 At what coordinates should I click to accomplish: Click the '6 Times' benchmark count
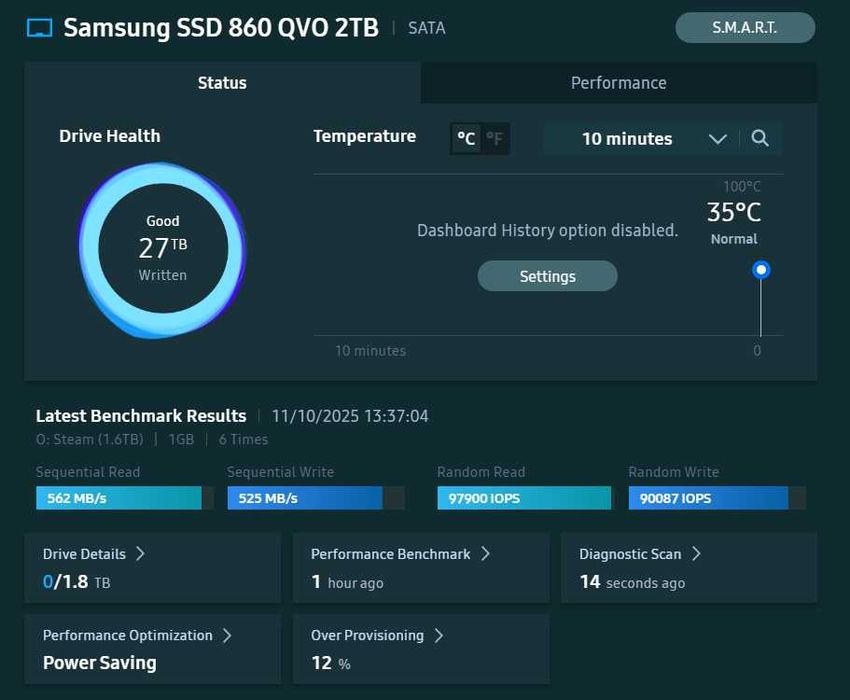pyautogui.click(x=243, y=439)
